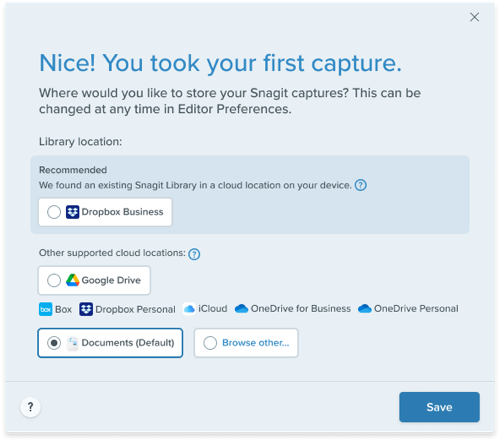Click the iCloud cloud icon
The width and height of the screenshot is (500, 441).
point(189,309)
